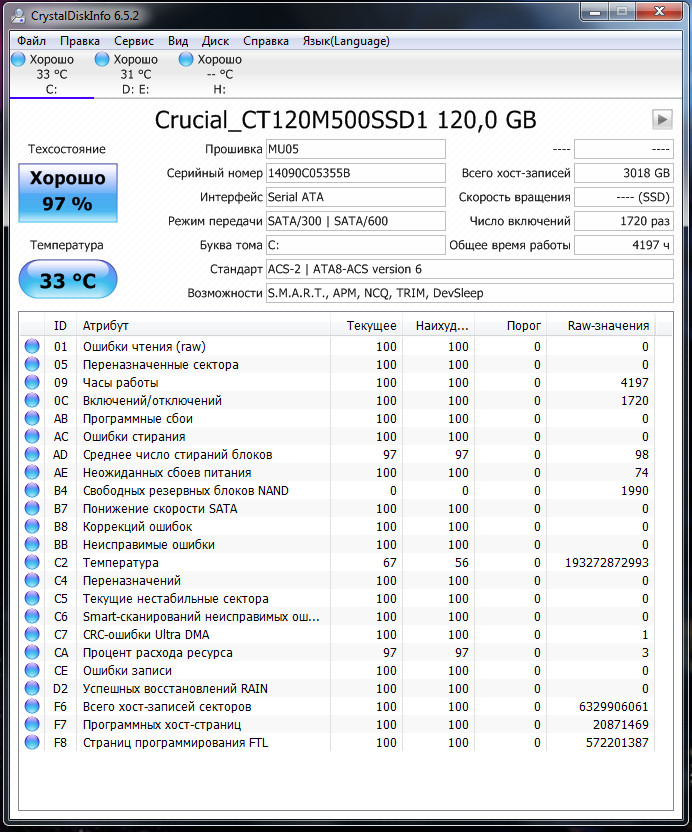Click status orb for attribute 01 Ошибки чтения
The width and height of the screenshot is (692, 832).
[32, 346]
